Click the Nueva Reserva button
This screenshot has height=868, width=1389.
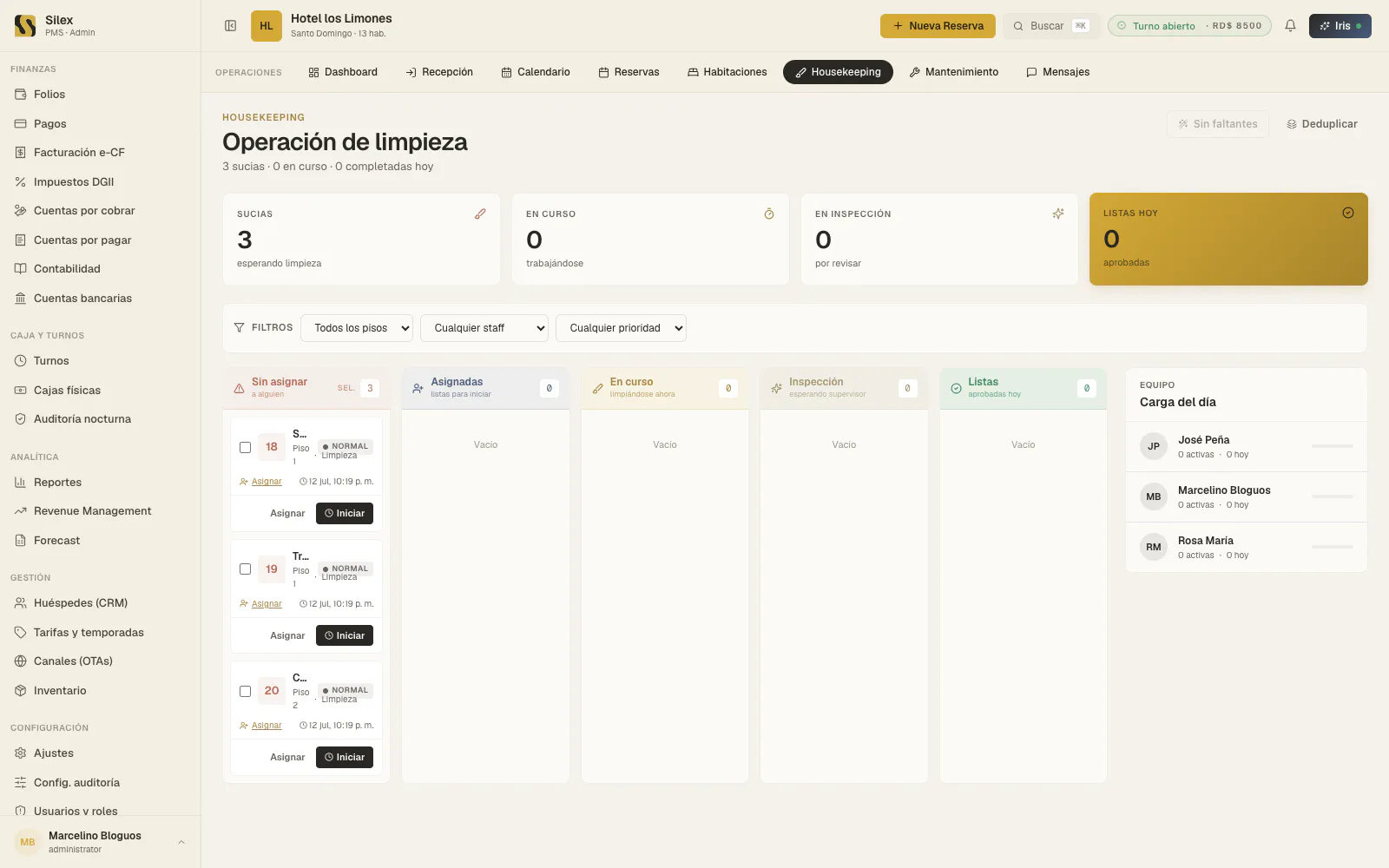(x=938, y=26)
